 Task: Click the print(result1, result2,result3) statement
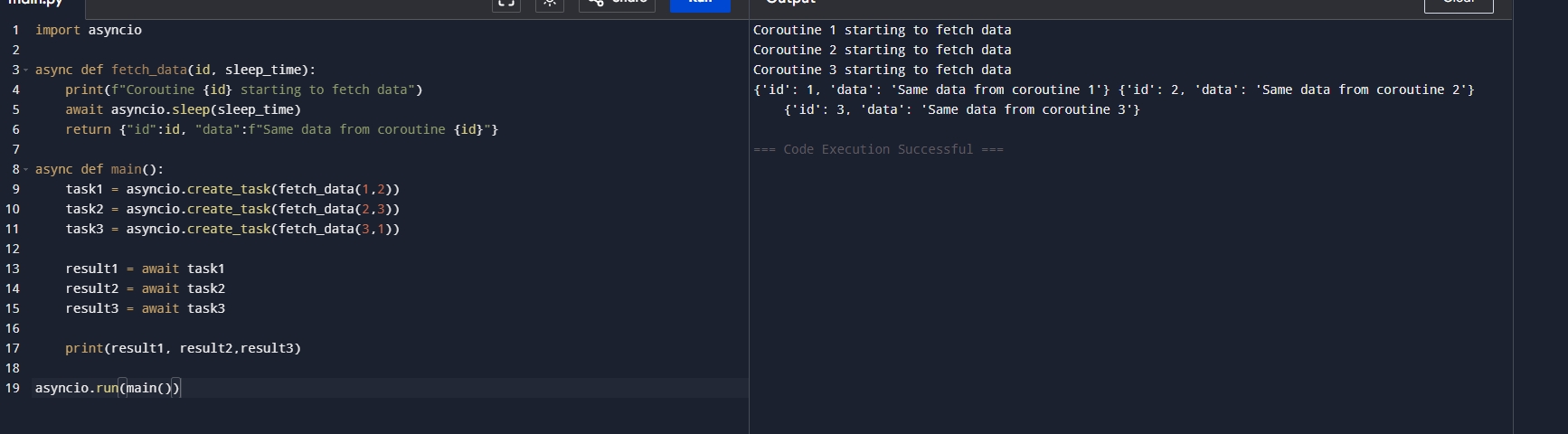183,348
